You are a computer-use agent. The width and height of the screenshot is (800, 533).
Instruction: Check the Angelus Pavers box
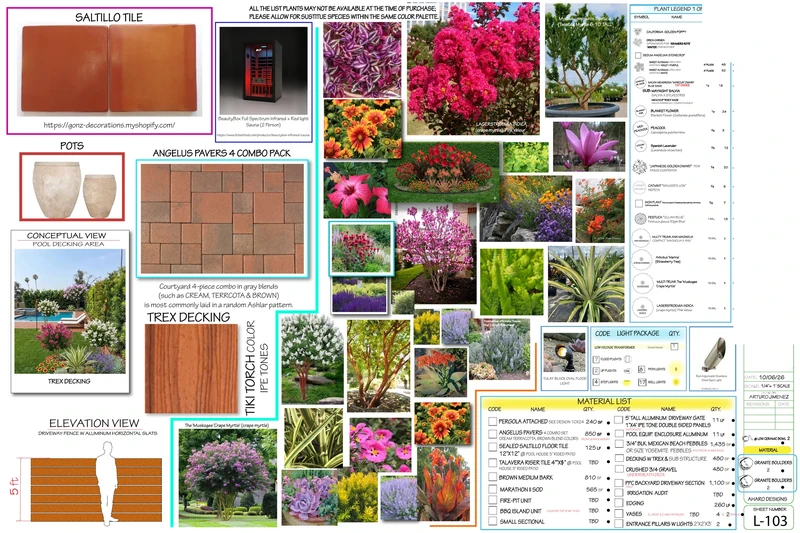click(x=492, y=434)
